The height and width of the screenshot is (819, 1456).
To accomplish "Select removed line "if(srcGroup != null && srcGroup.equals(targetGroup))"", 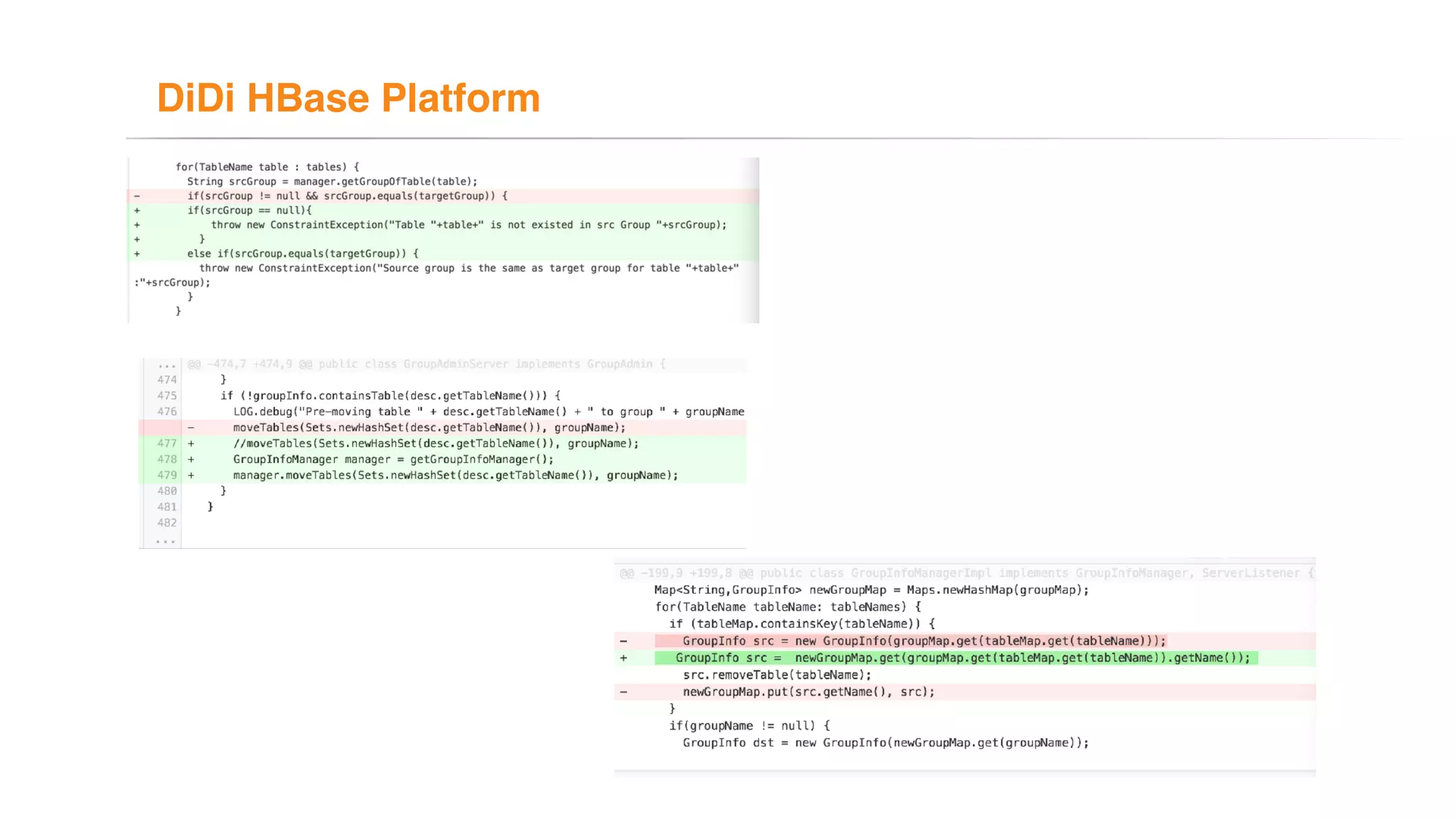I will point(443,196).
